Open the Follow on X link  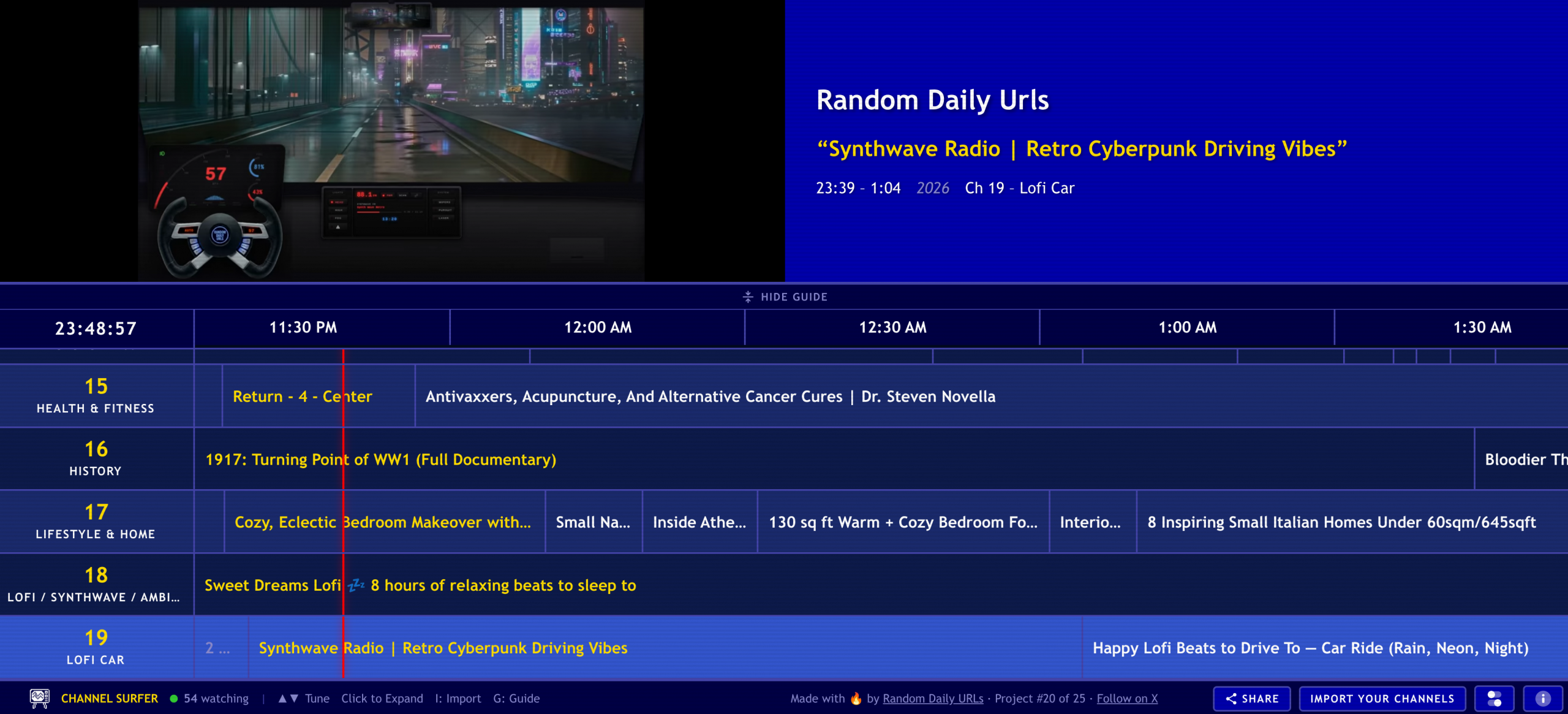[1126, 698]
